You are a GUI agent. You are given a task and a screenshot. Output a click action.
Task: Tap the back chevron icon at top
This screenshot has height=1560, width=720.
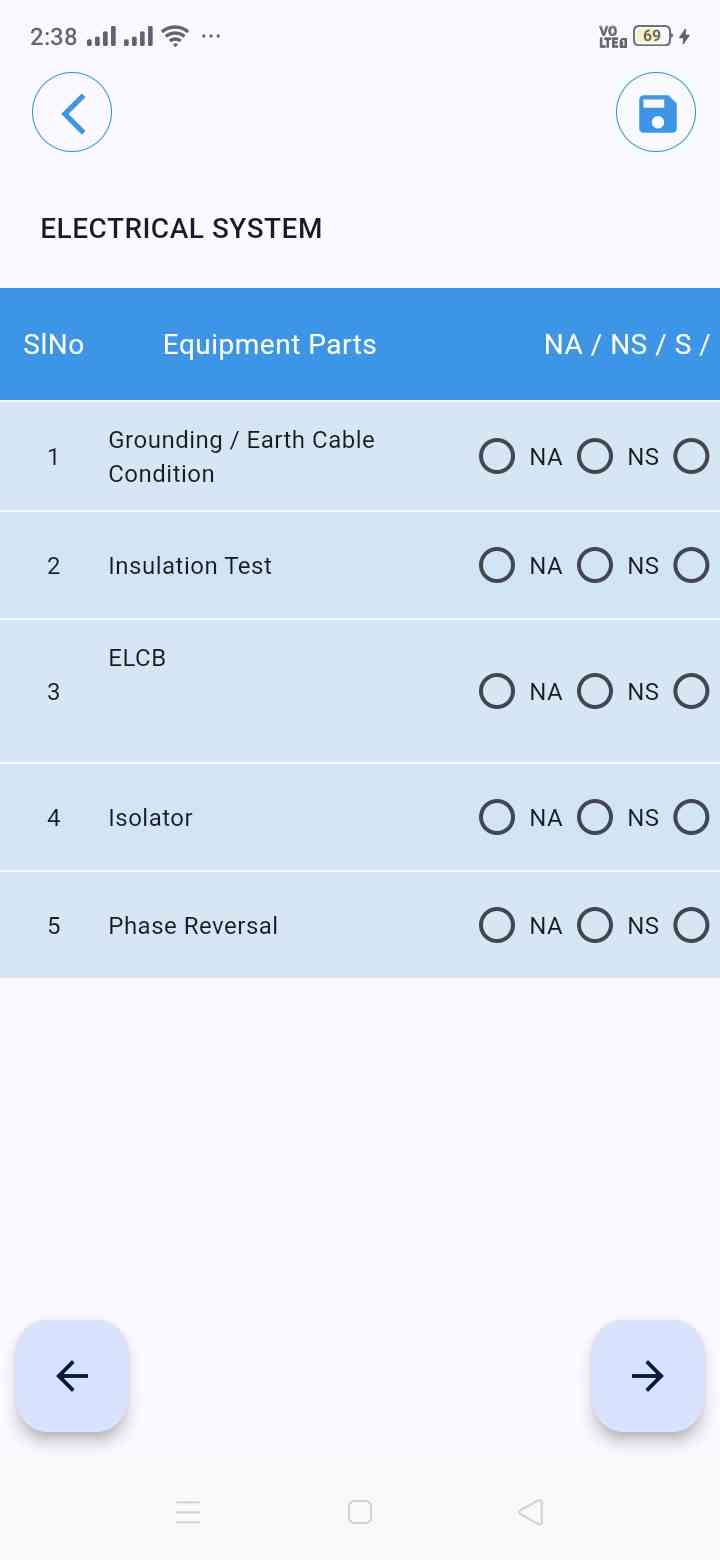72,113
